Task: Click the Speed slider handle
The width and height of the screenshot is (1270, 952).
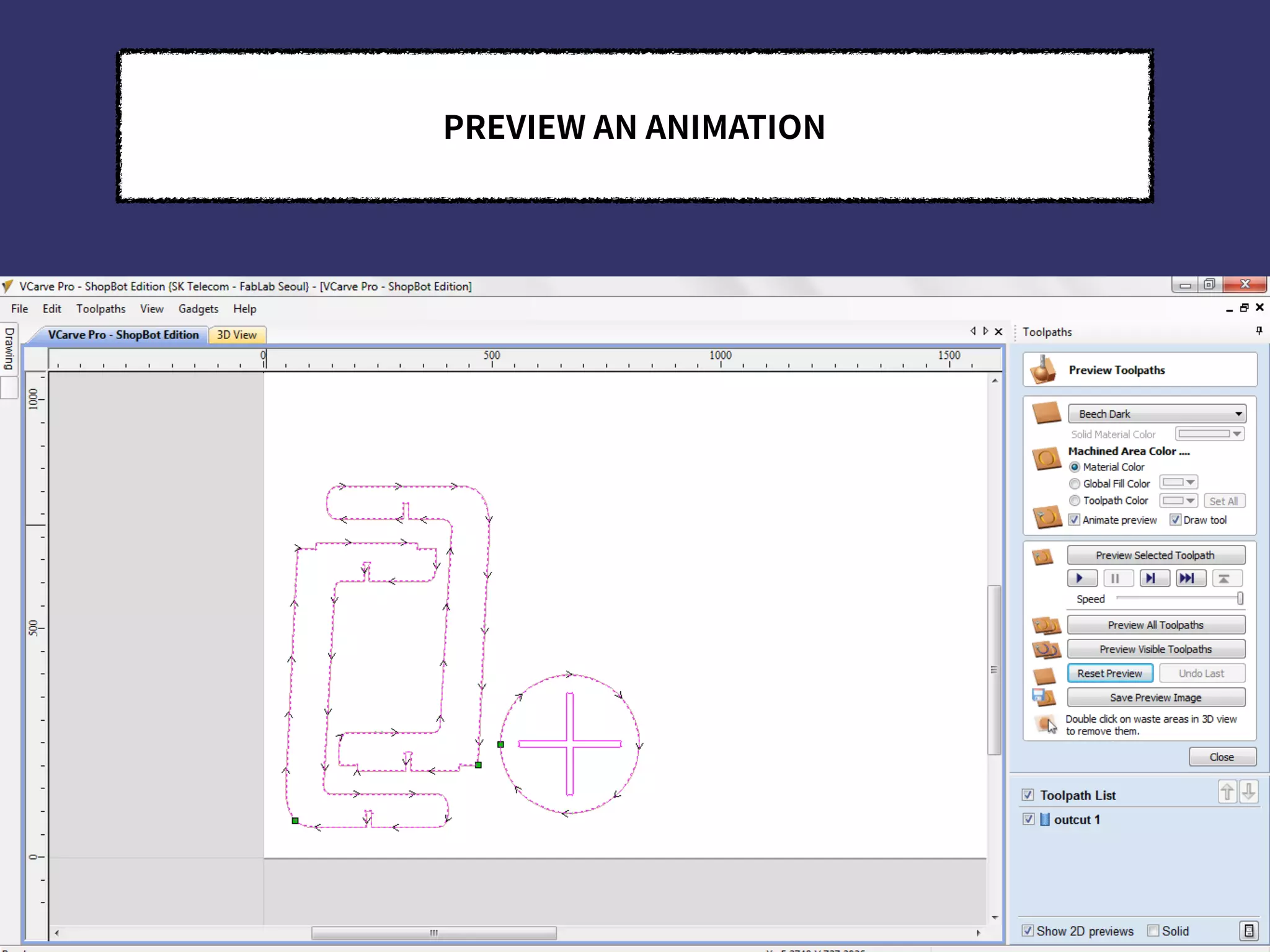Action: (1240, 599)
